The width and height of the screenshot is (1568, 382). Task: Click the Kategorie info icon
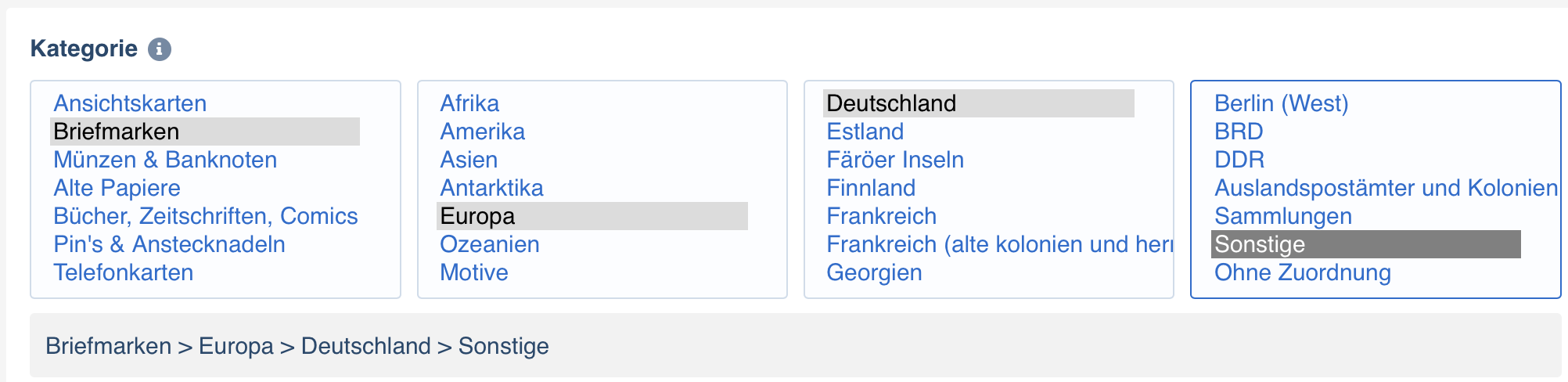[160, 49]
